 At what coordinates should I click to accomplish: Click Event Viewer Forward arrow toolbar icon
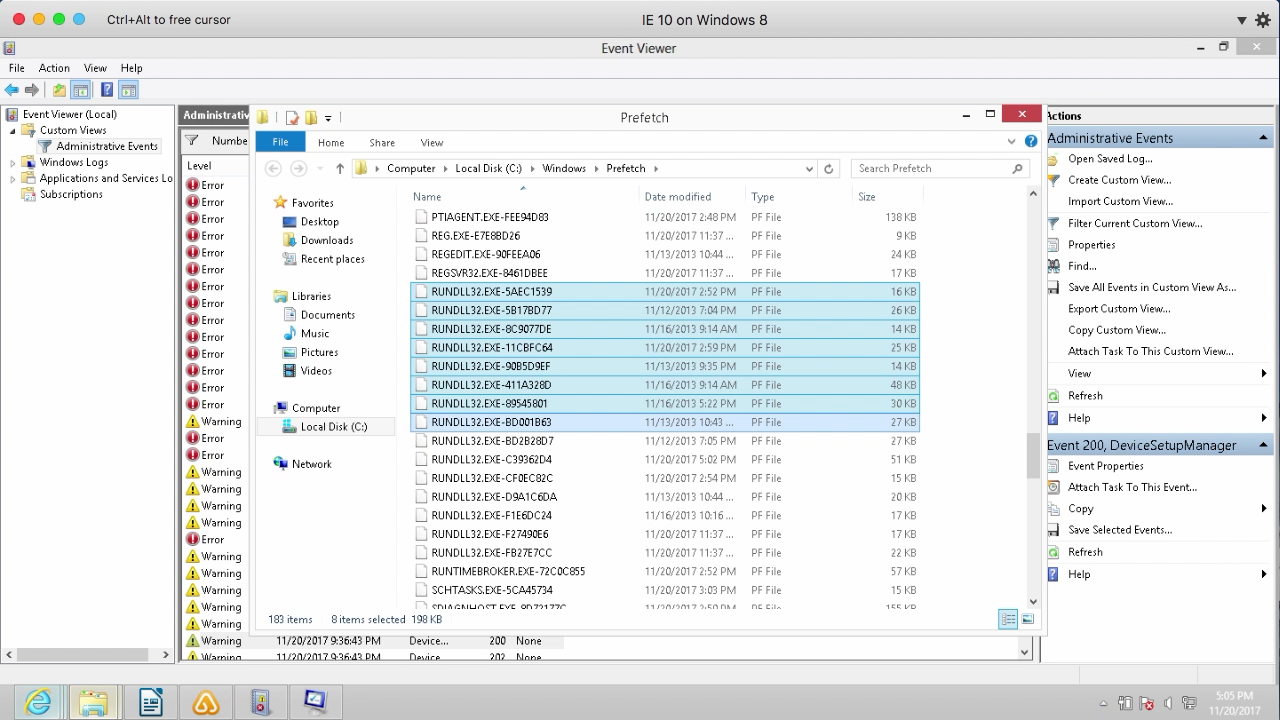pyautogui.click(x=32, y=90)
